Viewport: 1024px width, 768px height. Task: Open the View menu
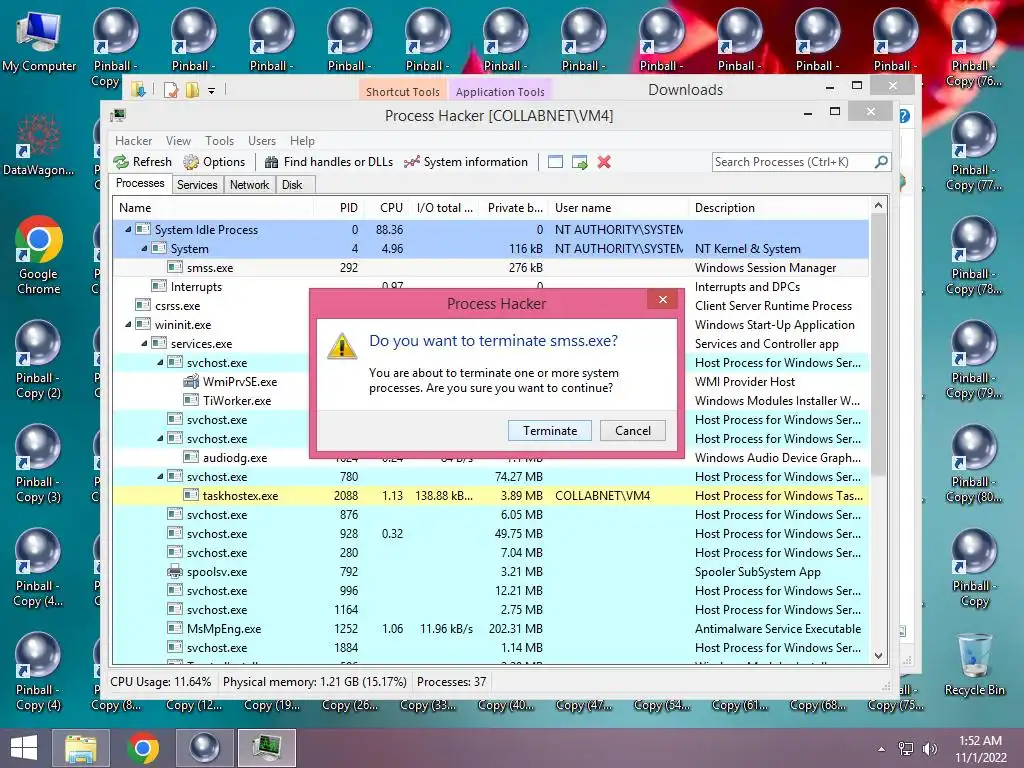click(178, 140)
